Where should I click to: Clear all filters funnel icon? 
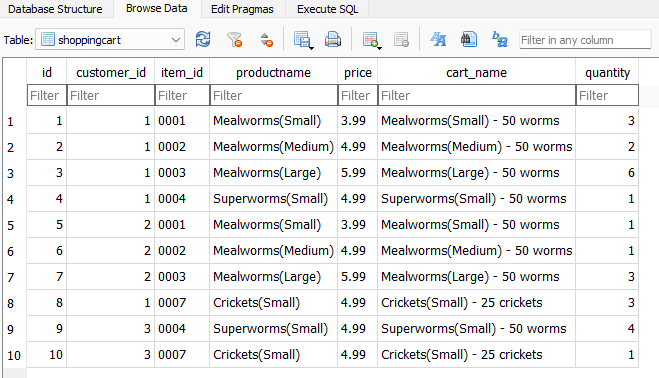tap(235, 40)
